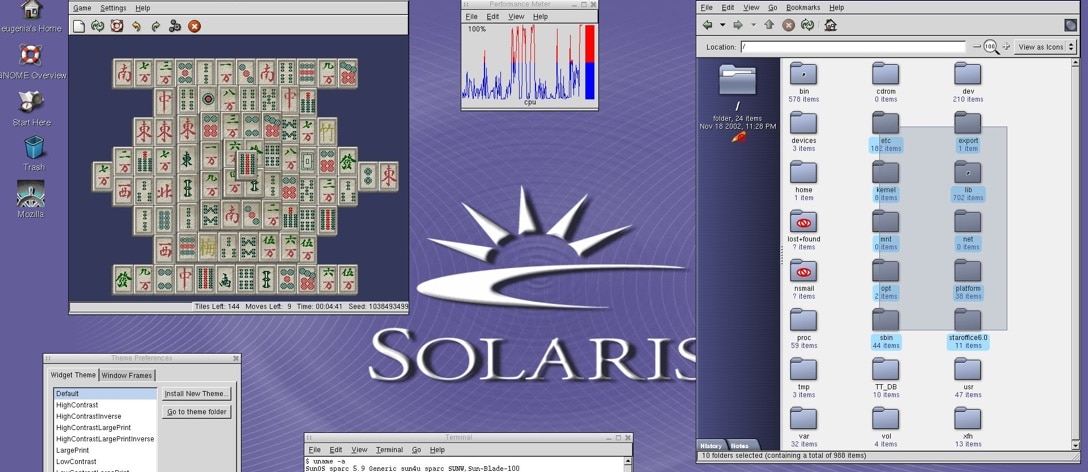This screenshot has width=1088, height=472.
Task: Open the Game menu in Mahjongg
Action: (82, 8)
